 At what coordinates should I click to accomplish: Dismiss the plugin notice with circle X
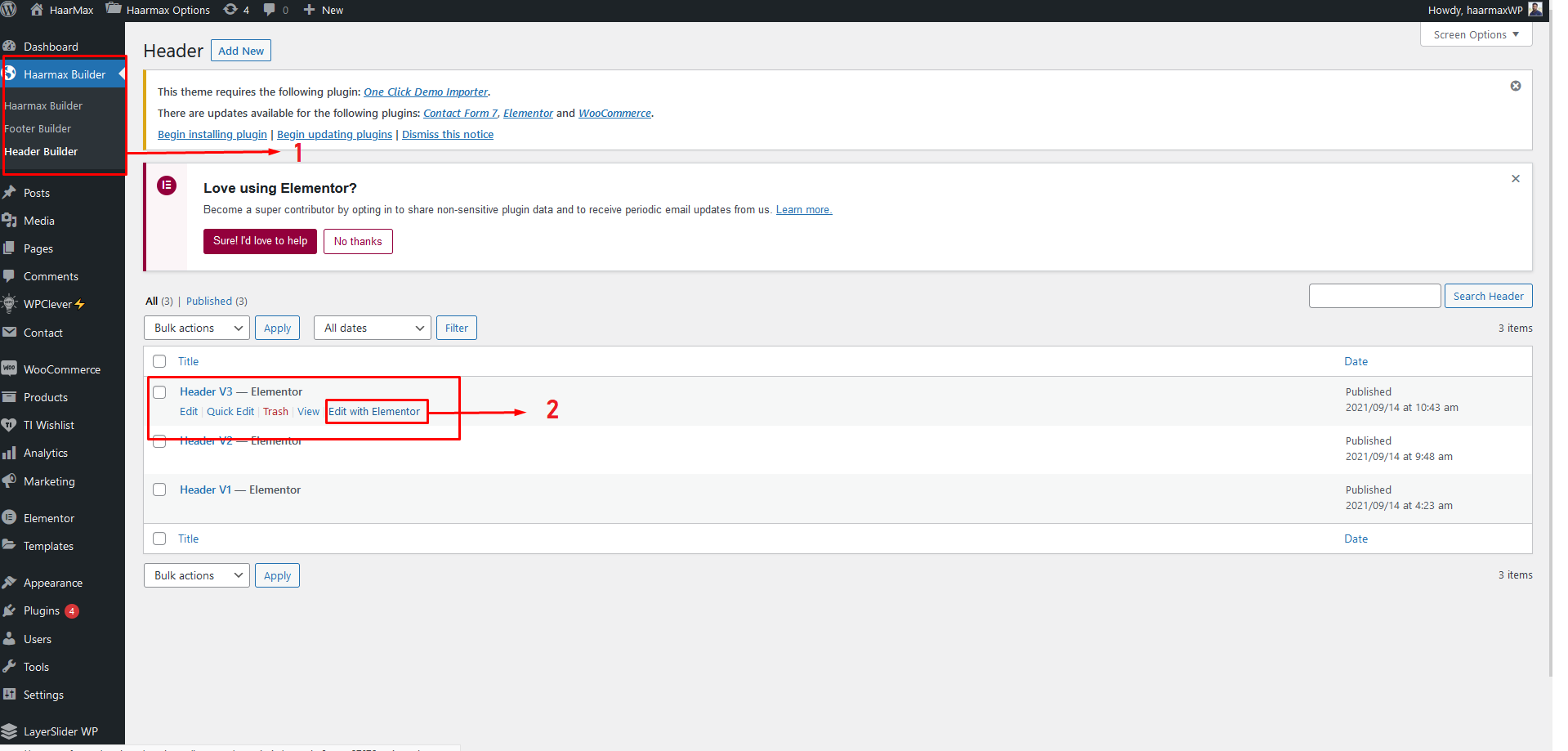pos(1516,86)
